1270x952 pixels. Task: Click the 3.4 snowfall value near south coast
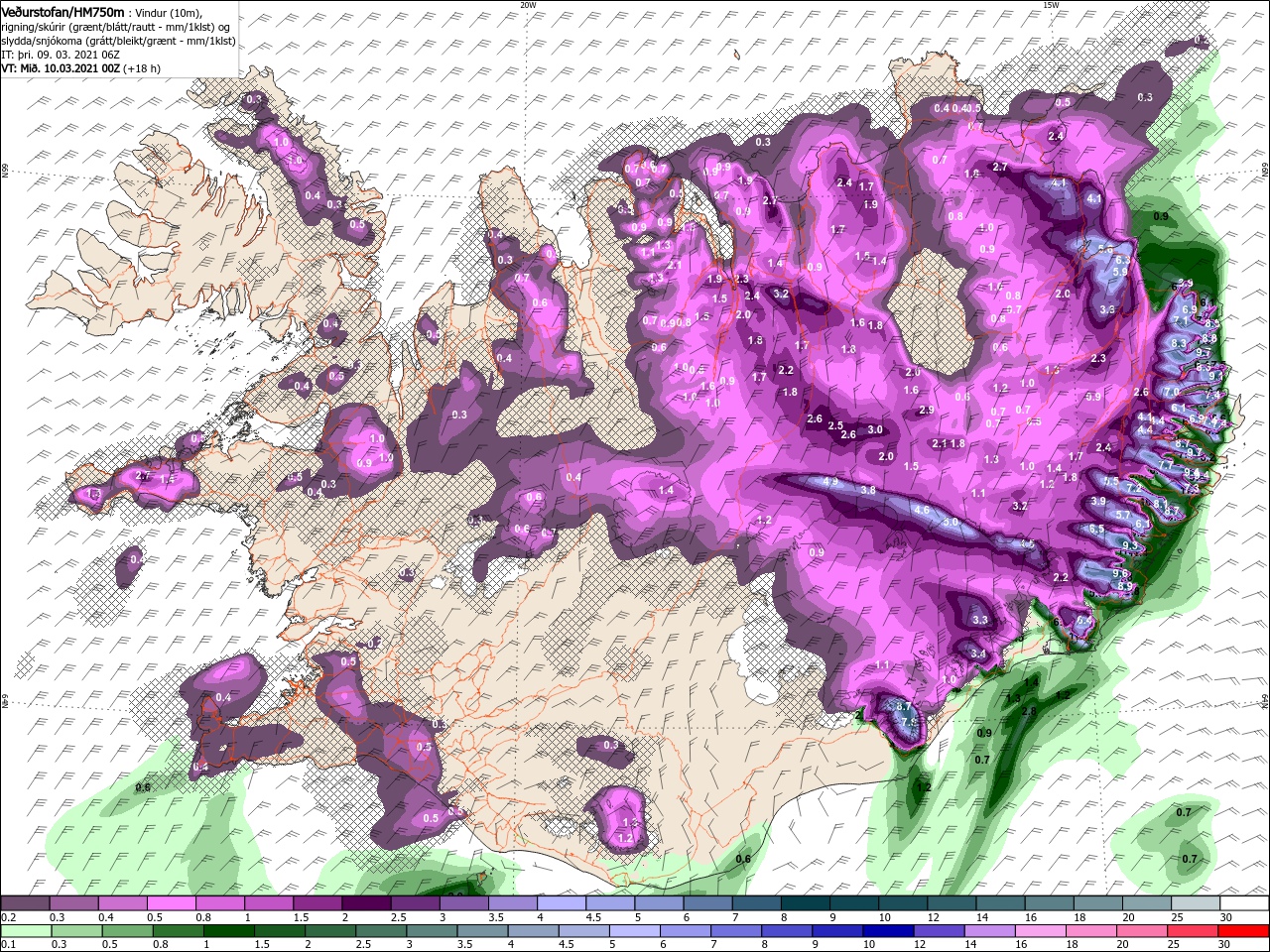(977, 654)
